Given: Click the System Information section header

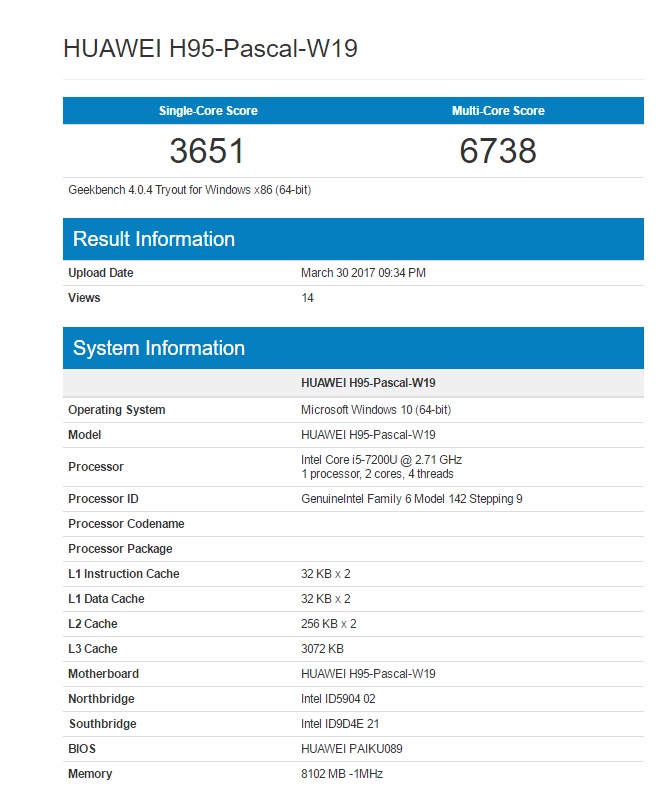Looking at the screenshot, I should (x=159, y=348).
